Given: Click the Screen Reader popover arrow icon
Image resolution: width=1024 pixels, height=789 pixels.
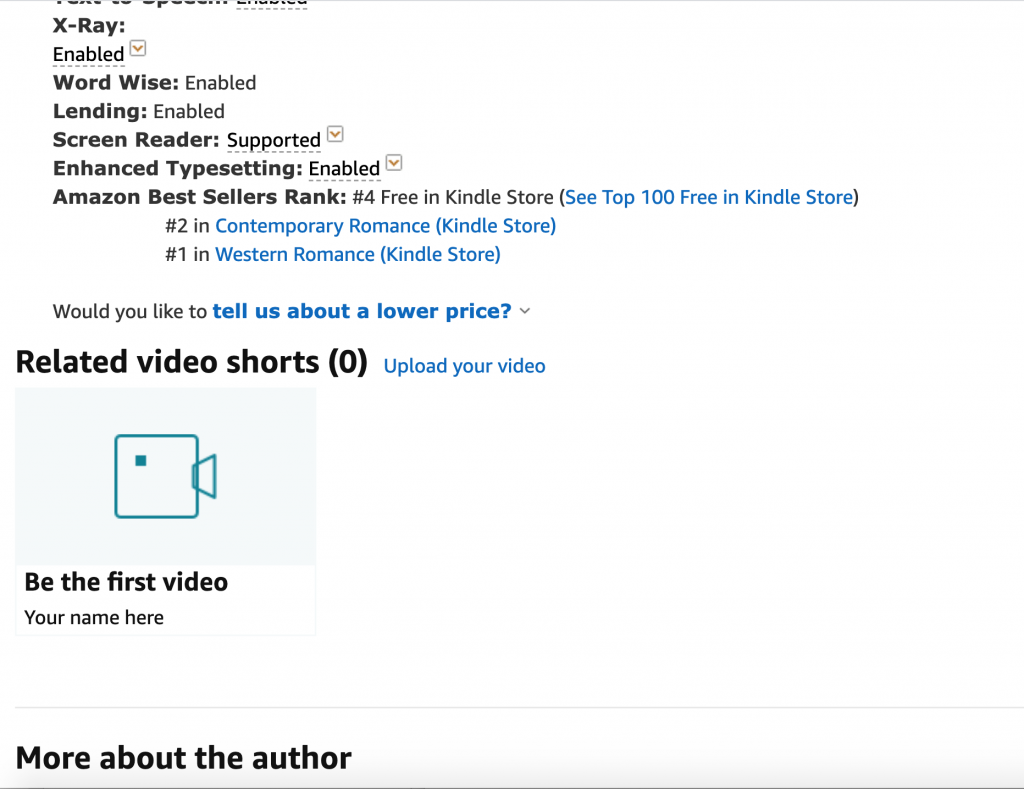Looking at the screenshot, I should pos(336,134).
